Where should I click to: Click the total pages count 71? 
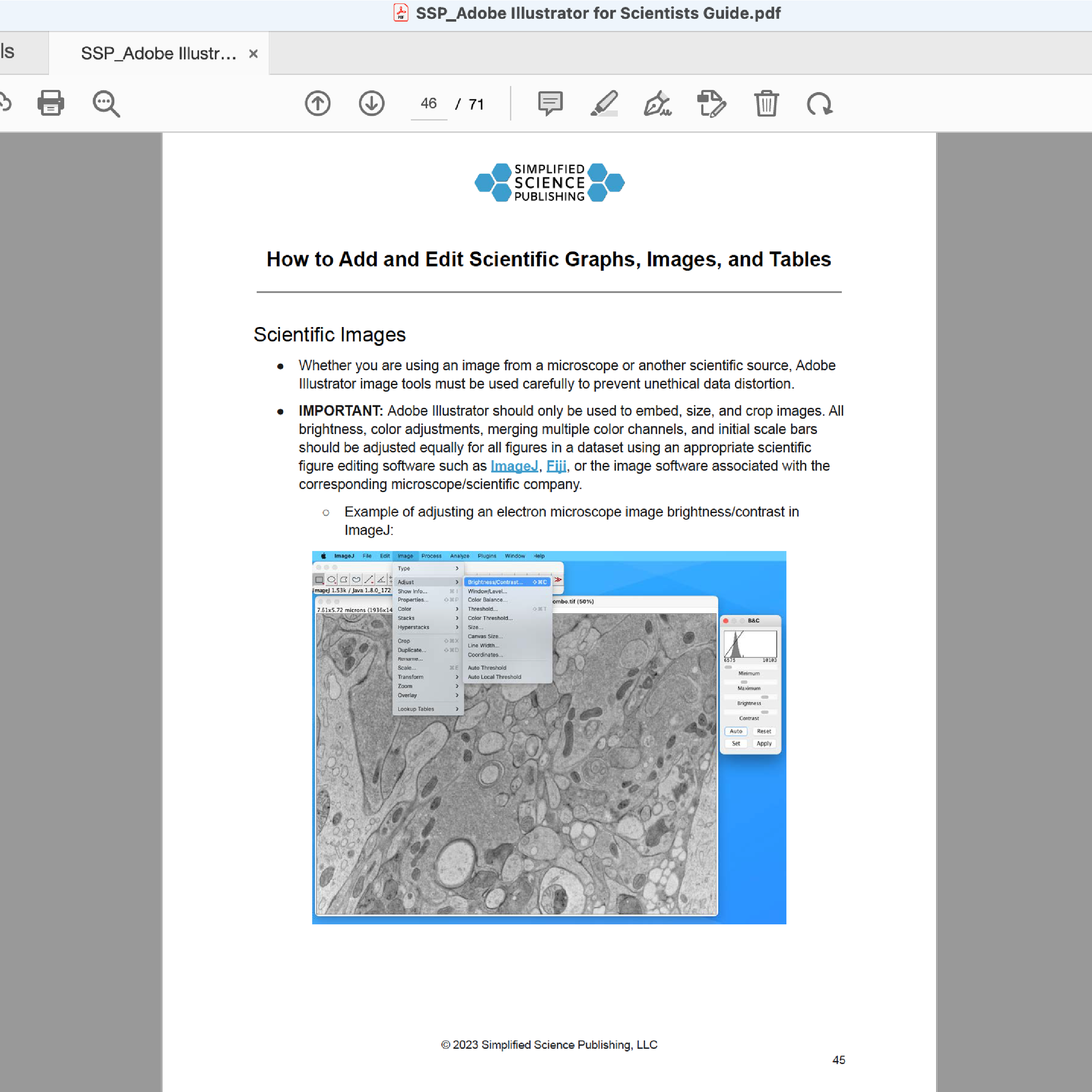(476, 104)
